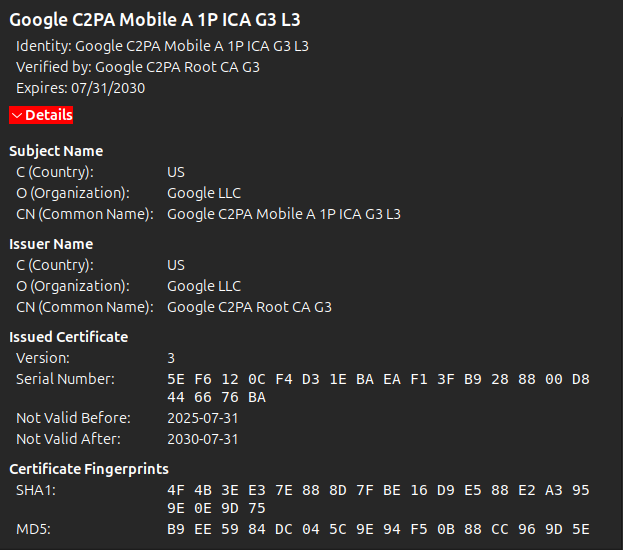
Task: Click issuer CN (Common Name) label
Action: [85, 307]
